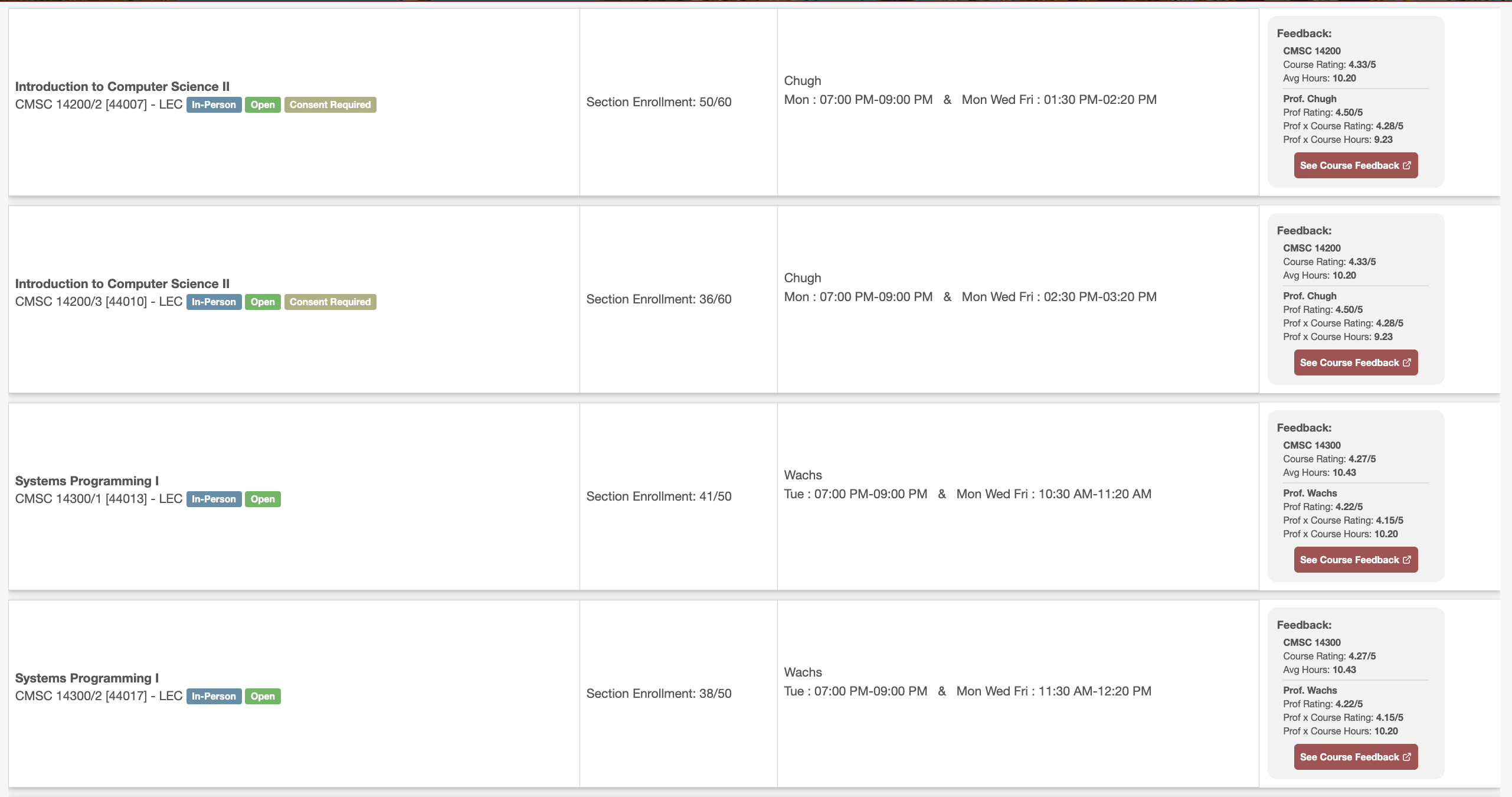Open Systems Programming I title for section 14300/1
Screen dimensions: 1512x797
87,481
